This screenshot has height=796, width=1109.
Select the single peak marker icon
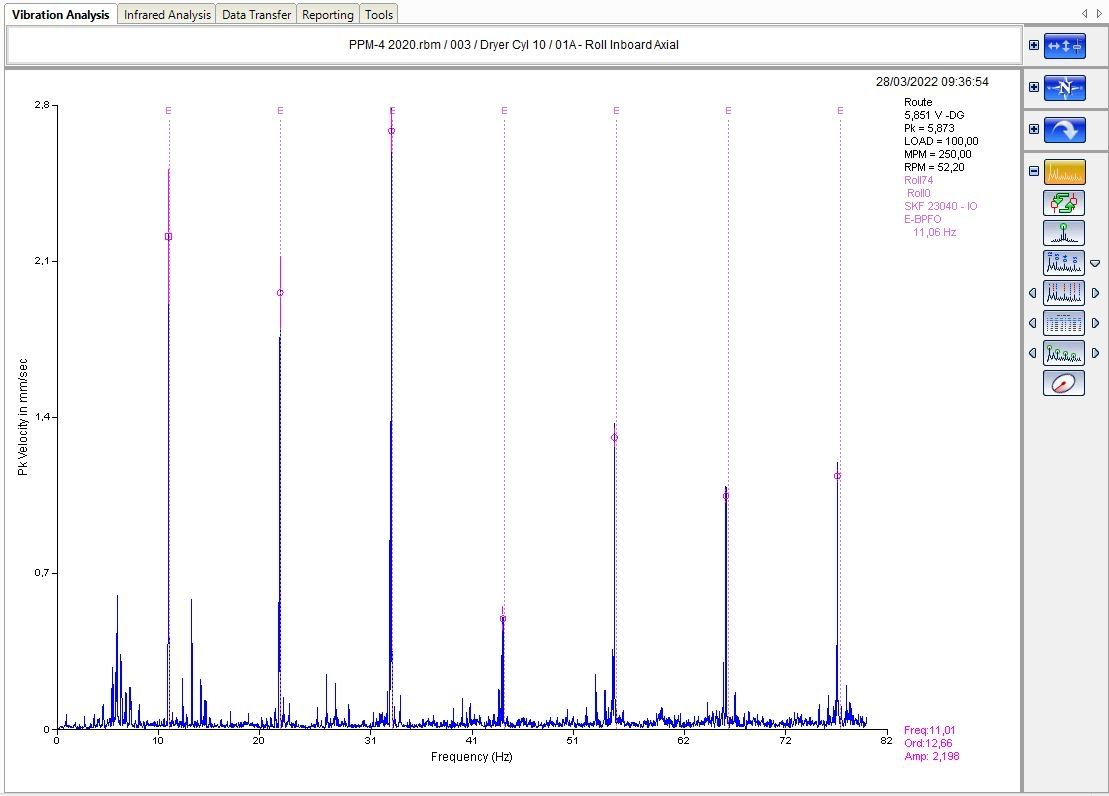point(1064,233)
